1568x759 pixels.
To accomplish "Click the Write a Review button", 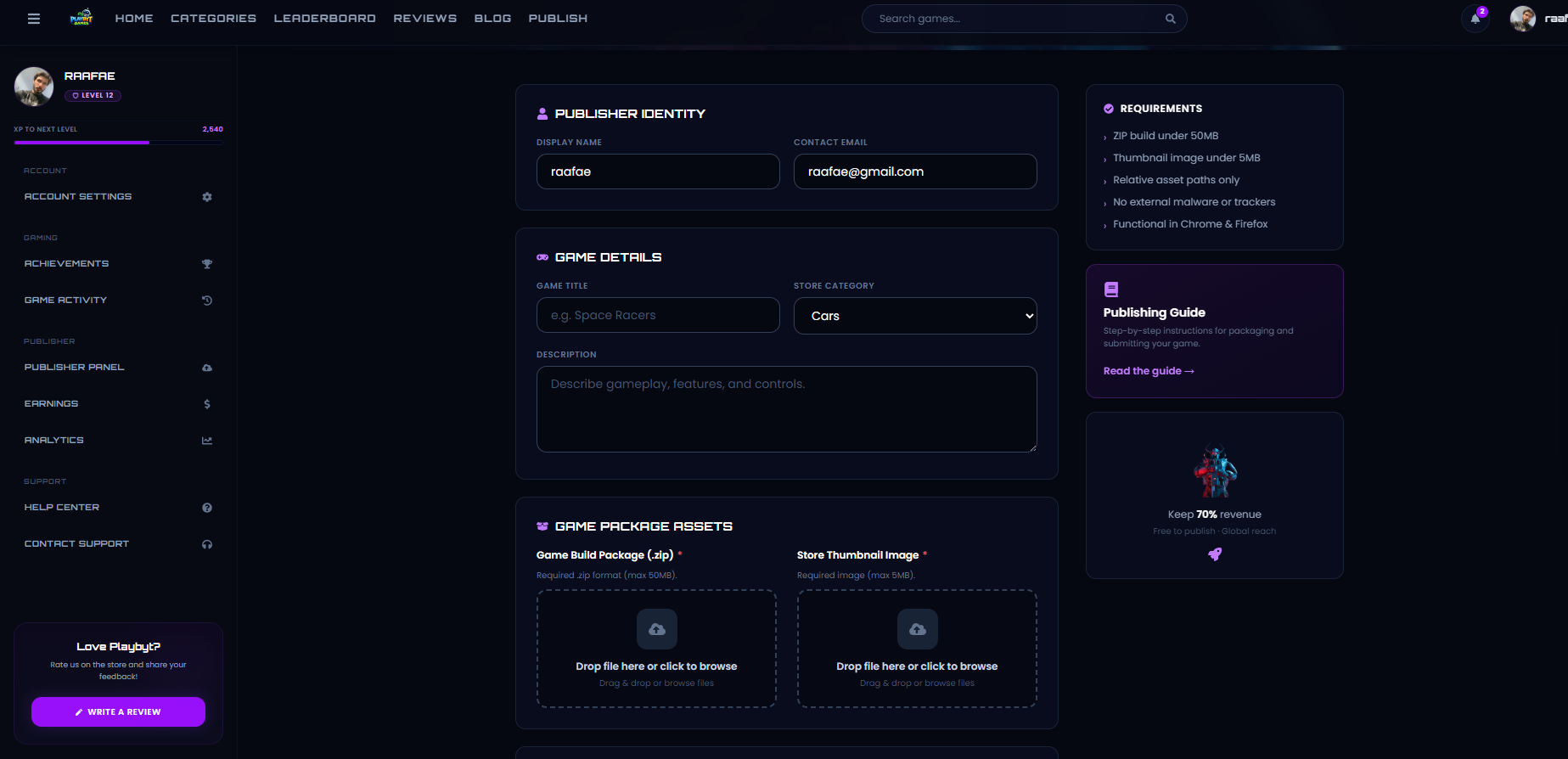I will tap(118, 712).
